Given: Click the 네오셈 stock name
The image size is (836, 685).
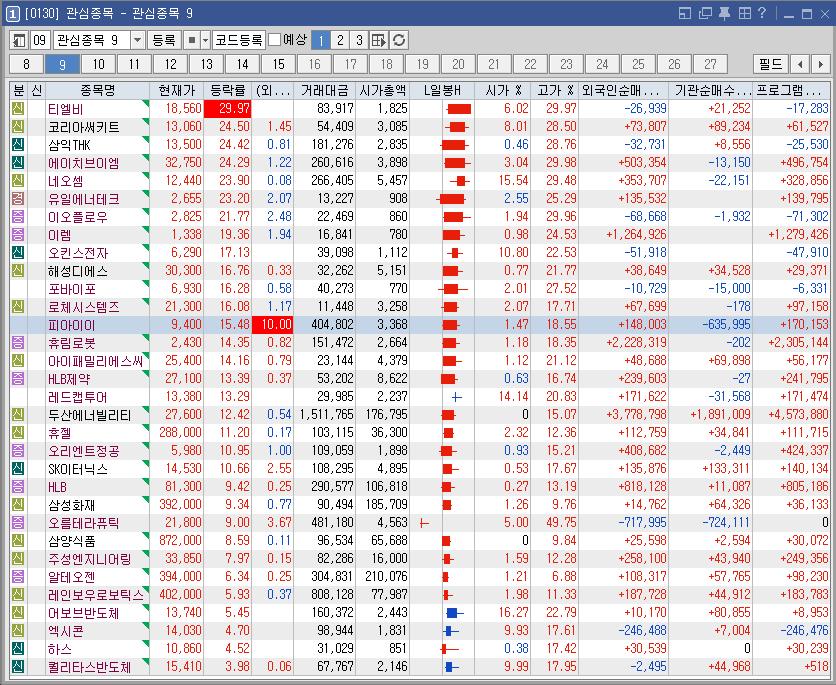Looking at the screenshot, I should pos(66,181).
